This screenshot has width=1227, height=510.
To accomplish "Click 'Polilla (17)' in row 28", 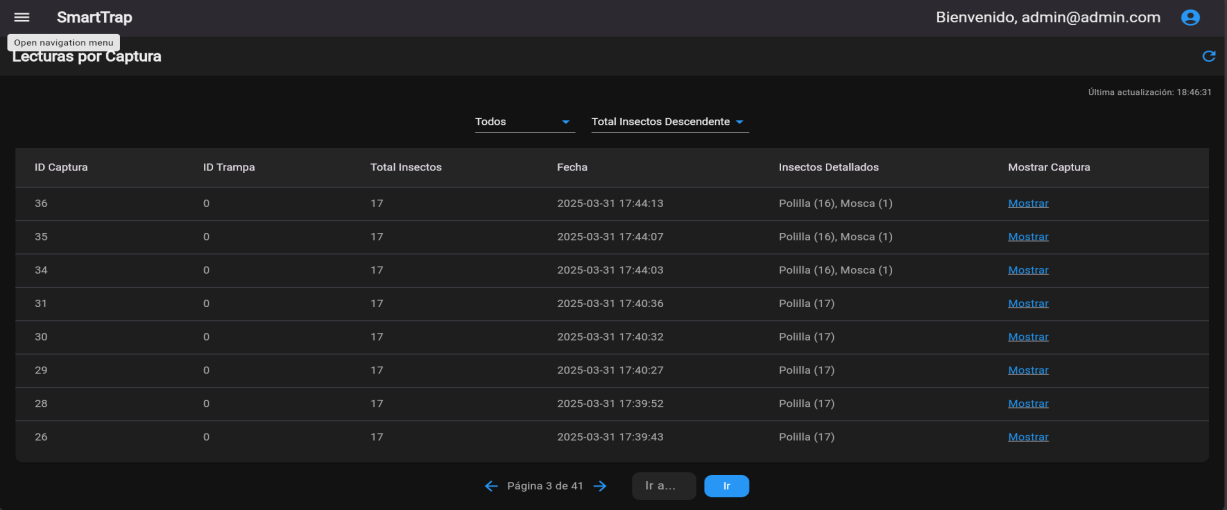I will tap(807, 404).
